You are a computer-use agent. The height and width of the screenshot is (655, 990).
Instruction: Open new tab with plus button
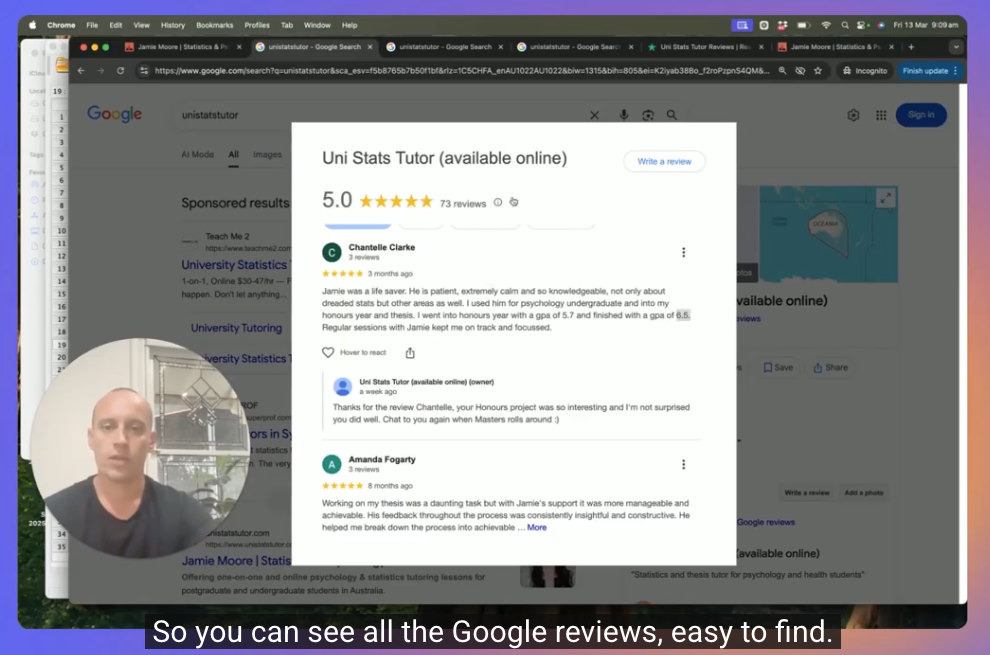[910, 47]
